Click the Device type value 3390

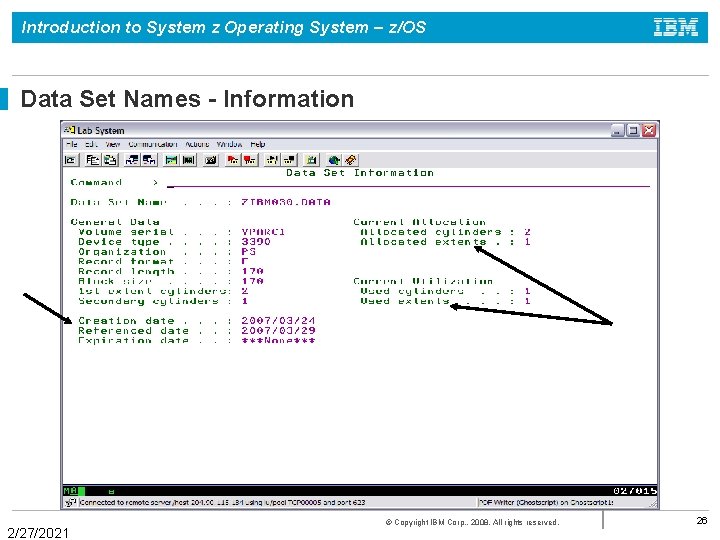256,242
